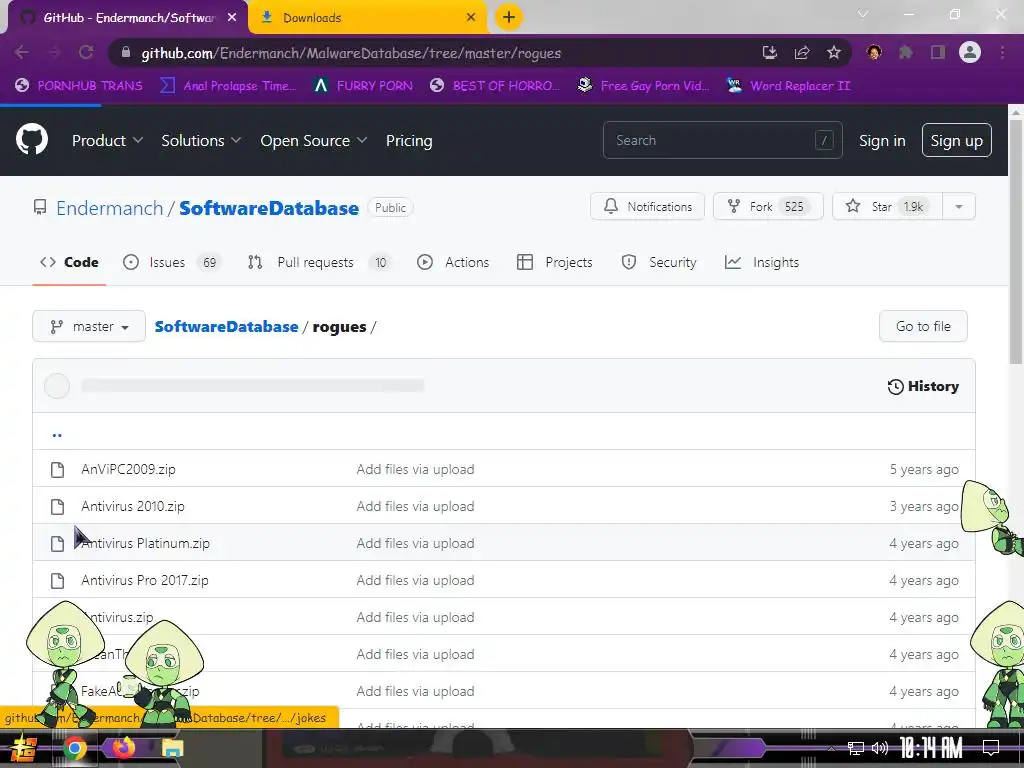Click the install app icon in address bar
Screen dimensions: 1024x768
click(769, 52)
